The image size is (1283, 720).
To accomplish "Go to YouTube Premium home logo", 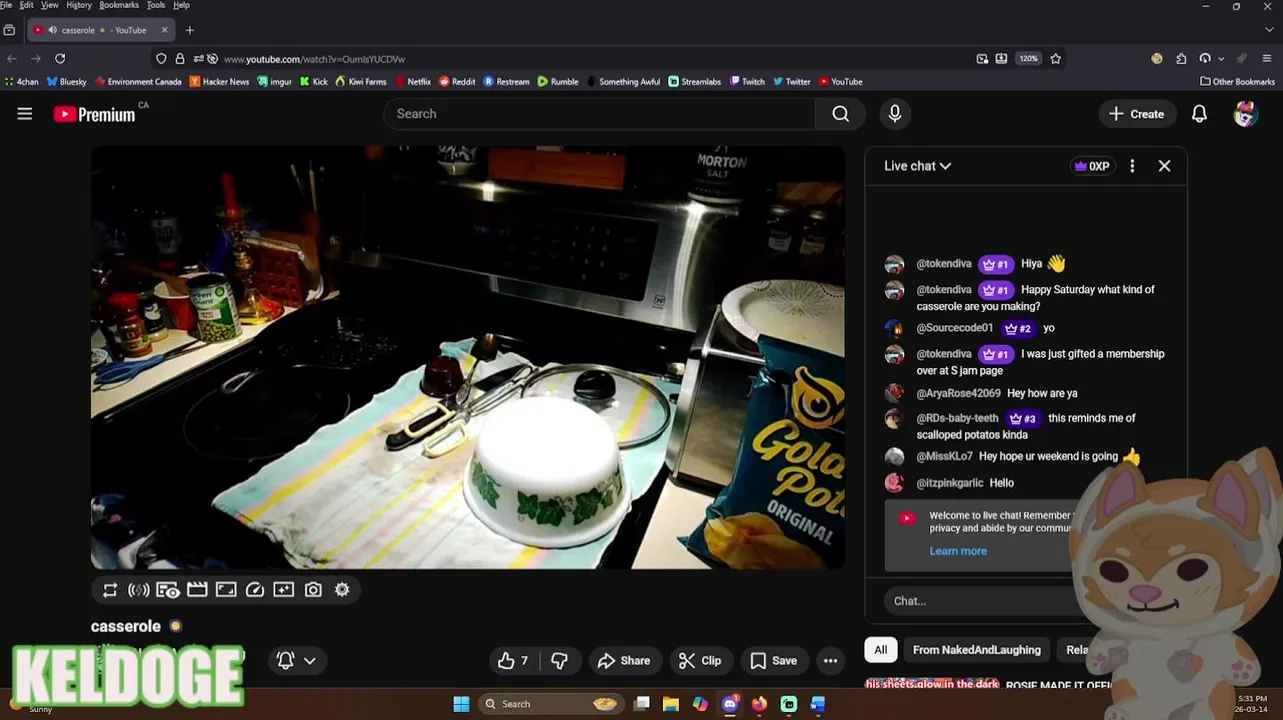I will coord(94,114).
